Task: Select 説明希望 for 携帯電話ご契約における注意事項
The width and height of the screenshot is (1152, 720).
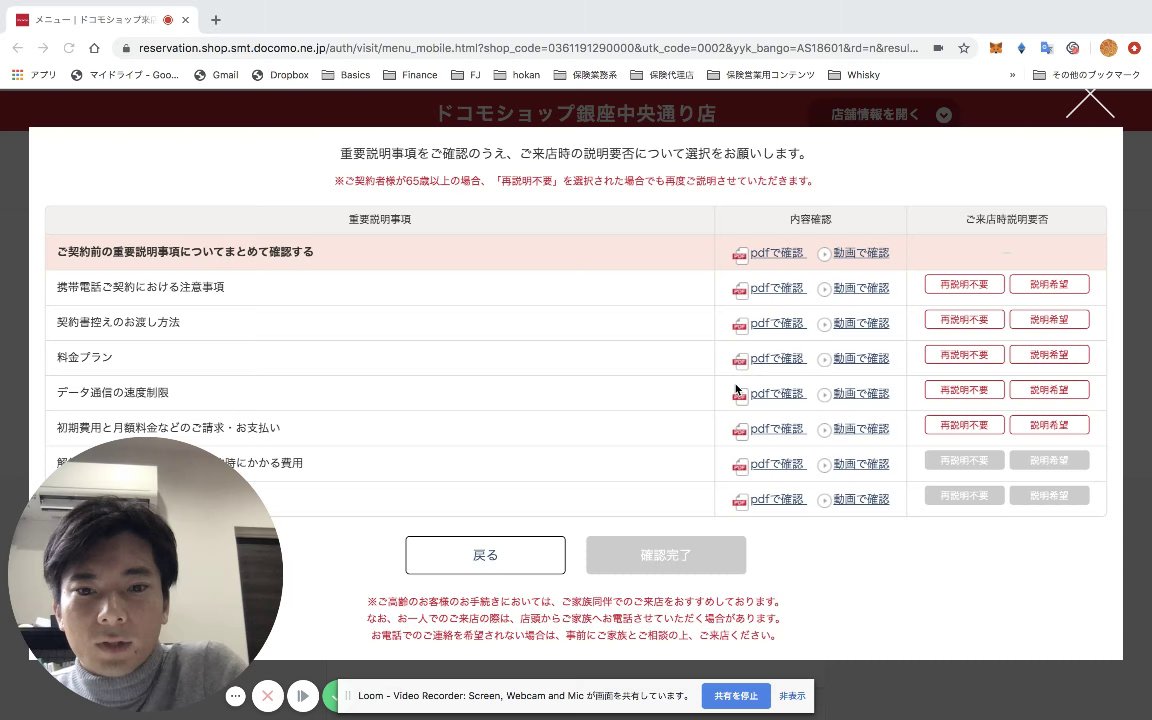Action: [1049, 284]
